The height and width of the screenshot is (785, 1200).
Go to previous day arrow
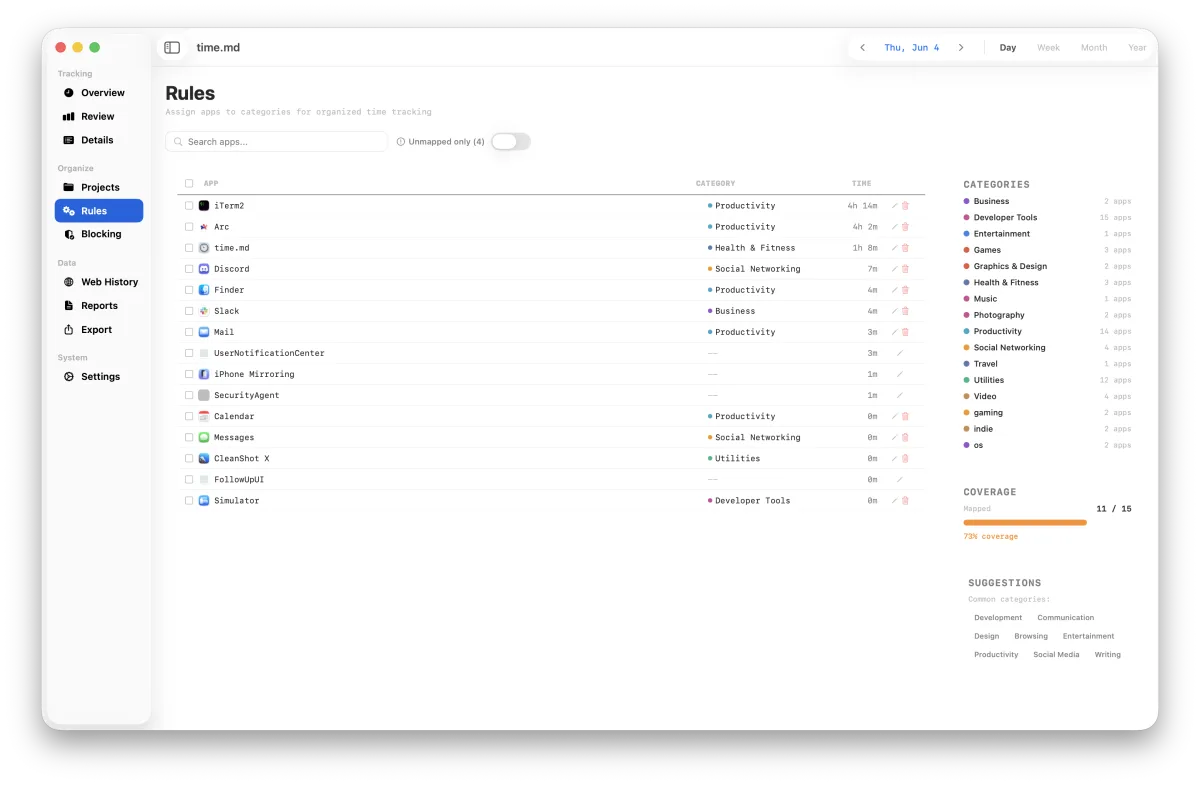point(863,47)
